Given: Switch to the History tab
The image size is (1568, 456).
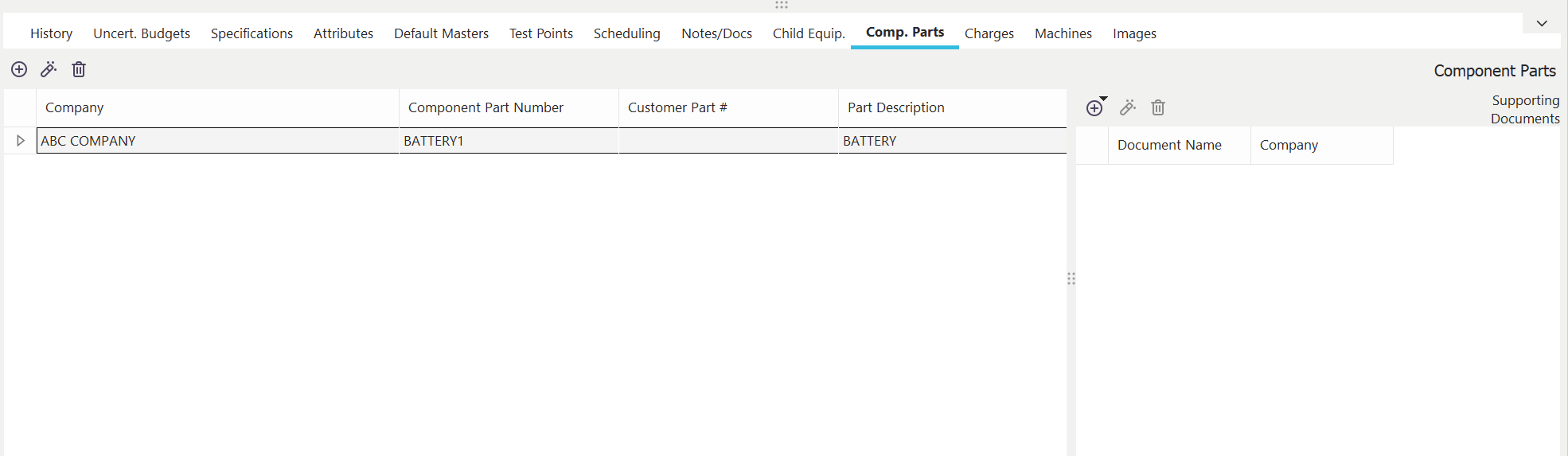Looking at the screenshot, I should click(51, 33).
